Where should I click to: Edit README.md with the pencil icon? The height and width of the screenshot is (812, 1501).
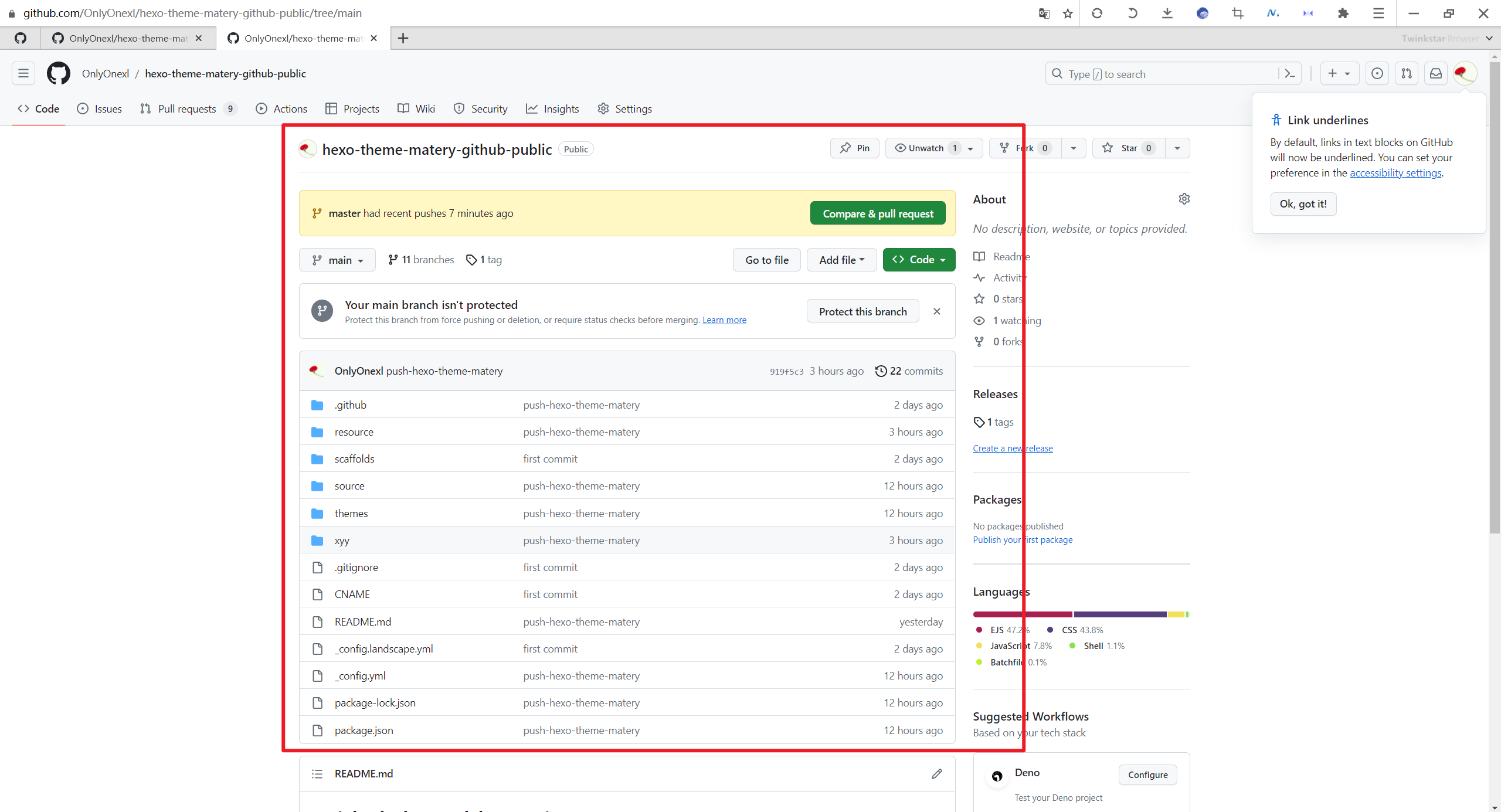click(x=937, y=774)
